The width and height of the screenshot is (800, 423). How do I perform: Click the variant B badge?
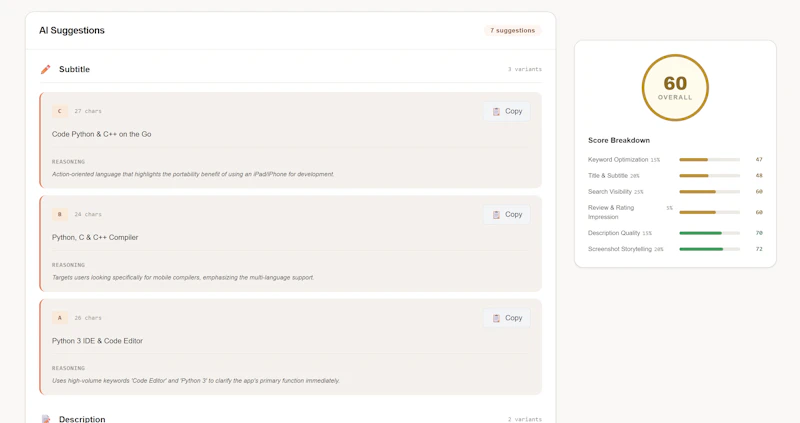pos(60,215)
